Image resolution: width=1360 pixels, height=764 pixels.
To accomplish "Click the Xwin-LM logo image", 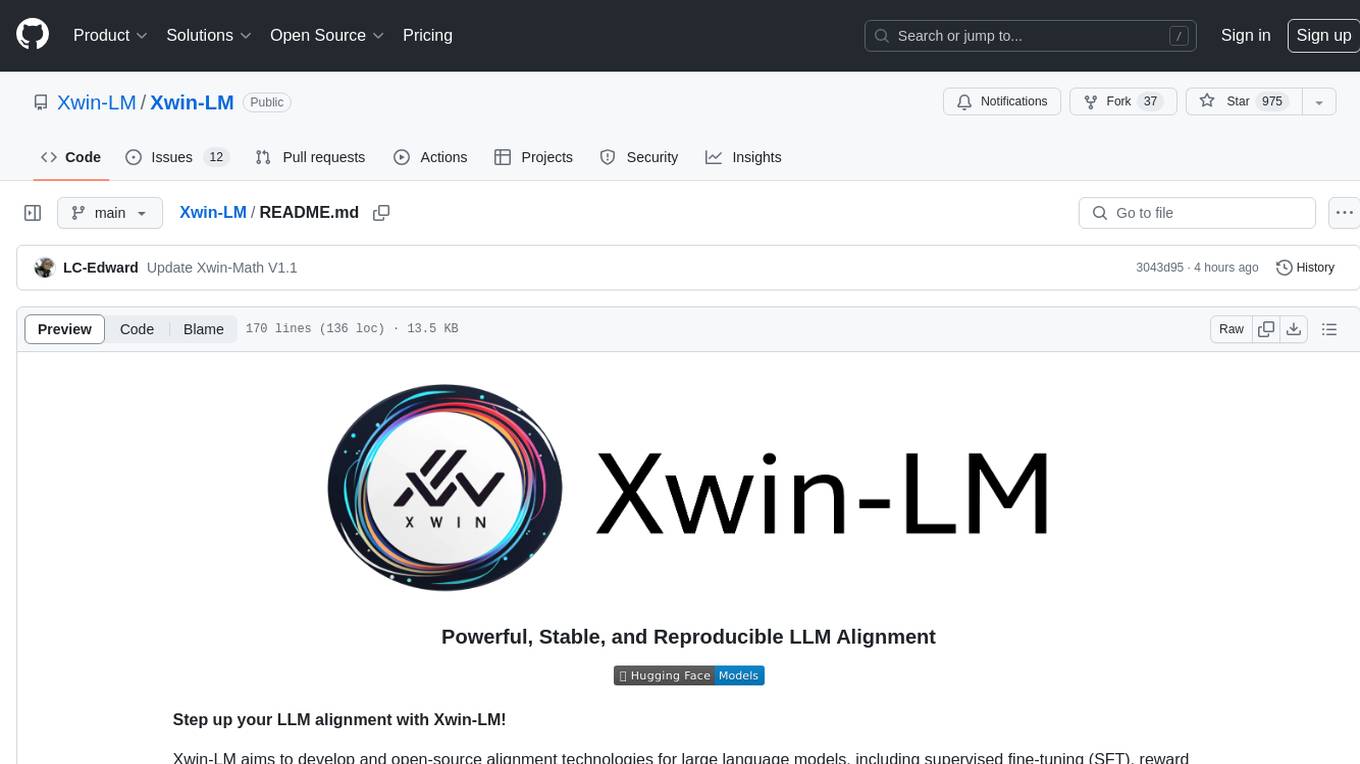I will [688, 490].
